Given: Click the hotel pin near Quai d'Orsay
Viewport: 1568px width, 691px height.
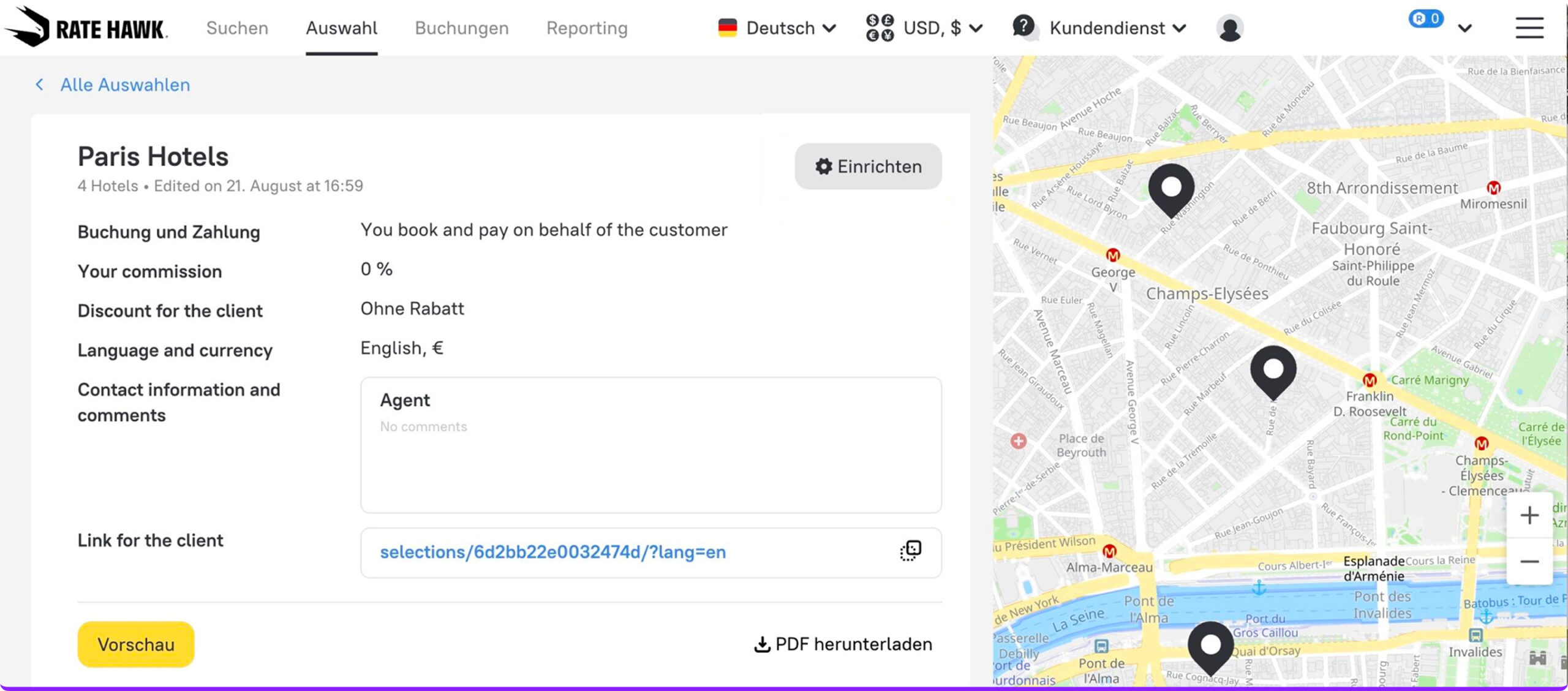Looking at the screenshot, I should pos(1210,646).
